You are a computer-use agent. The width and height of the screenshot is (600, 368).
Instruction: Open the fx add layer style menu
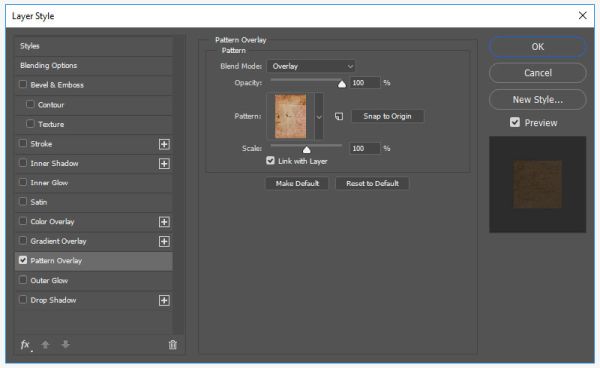click(26, 345)
